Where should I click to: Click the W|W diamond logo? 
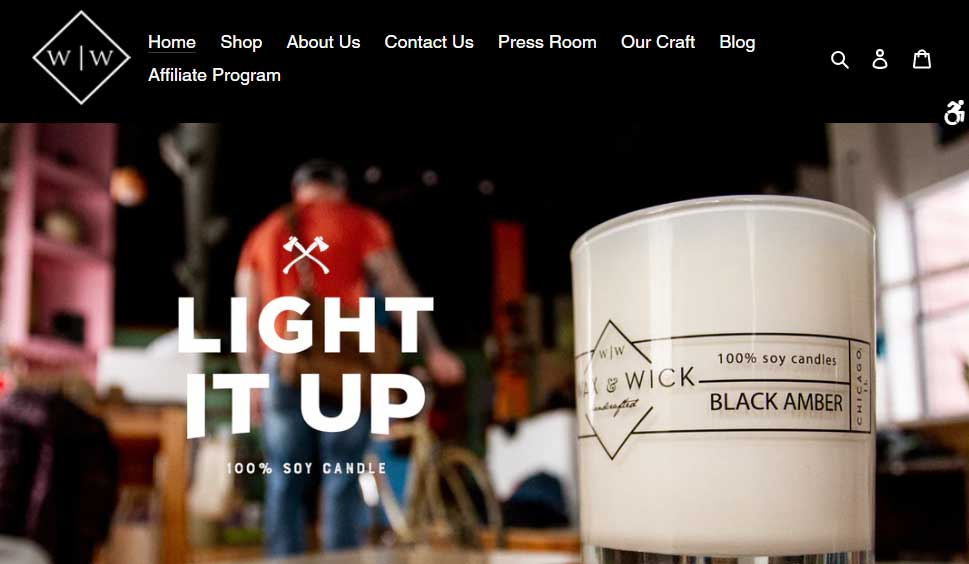[x=81, y=57]
